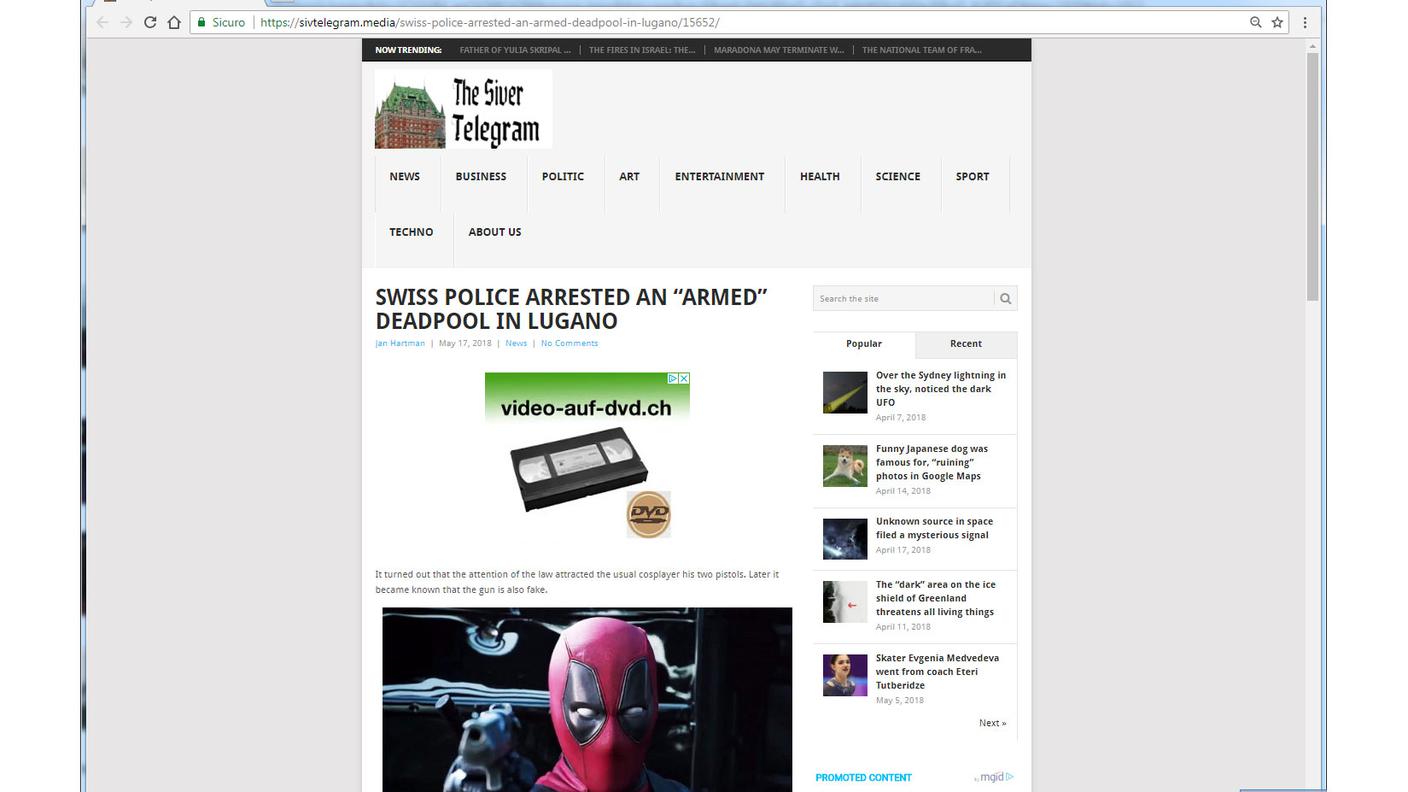Click the Next » pagination link
This screenshot has height=792, width=1408.
point(992,723)
